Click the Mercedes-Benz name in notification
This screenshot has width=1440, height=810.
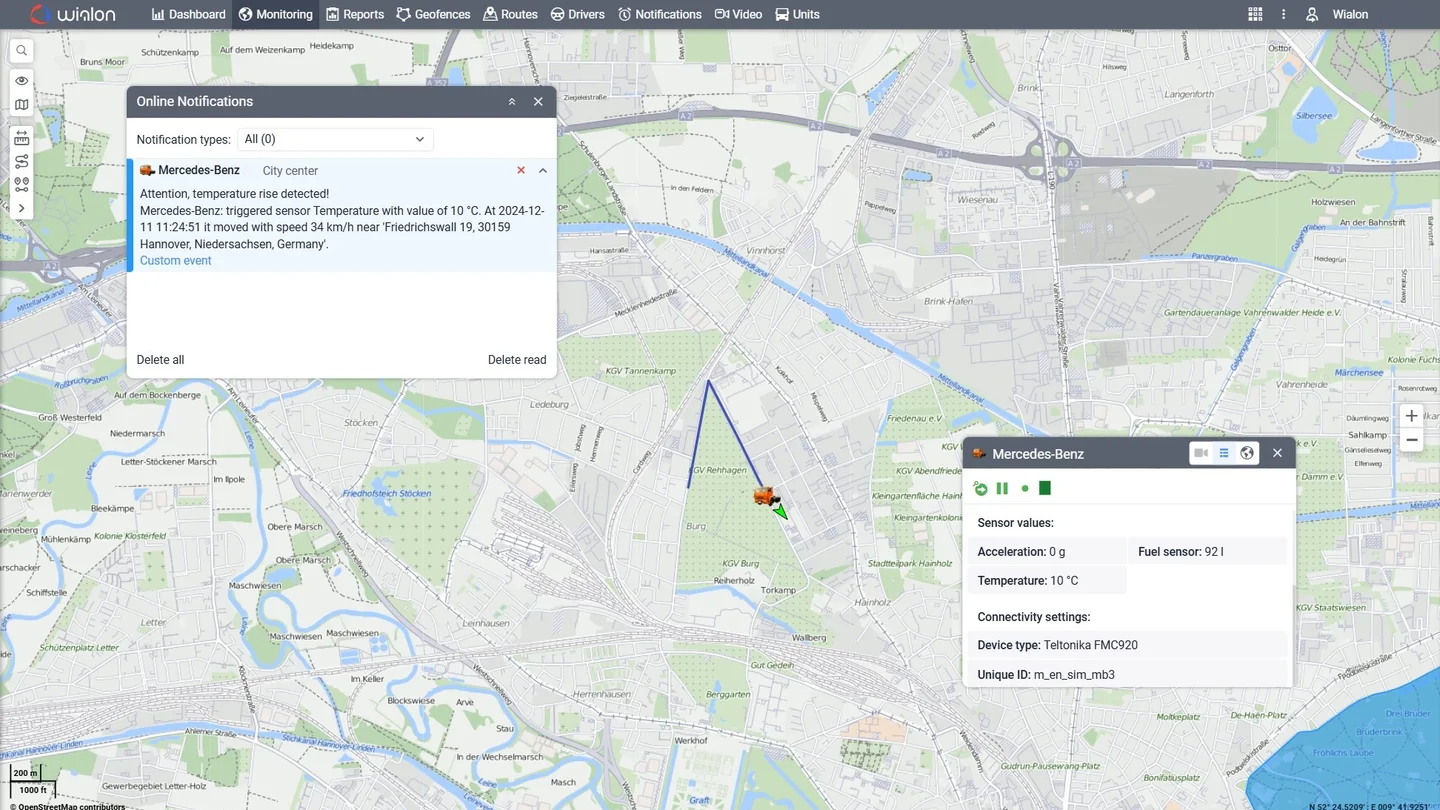(199, 170)
